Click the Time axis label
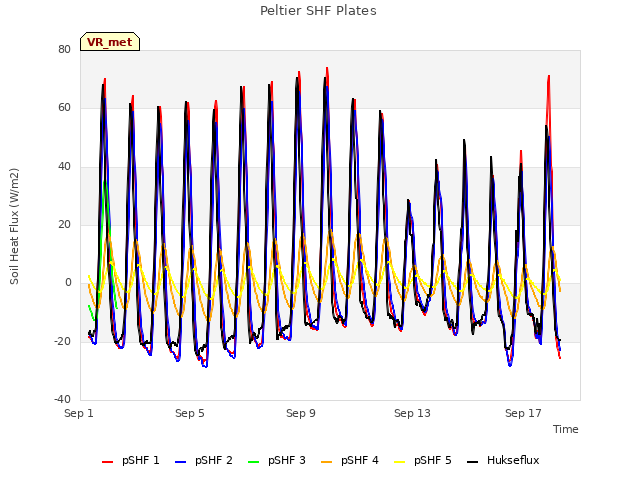The height and width of the screenshot is (480, 640). tap(566, 429)
